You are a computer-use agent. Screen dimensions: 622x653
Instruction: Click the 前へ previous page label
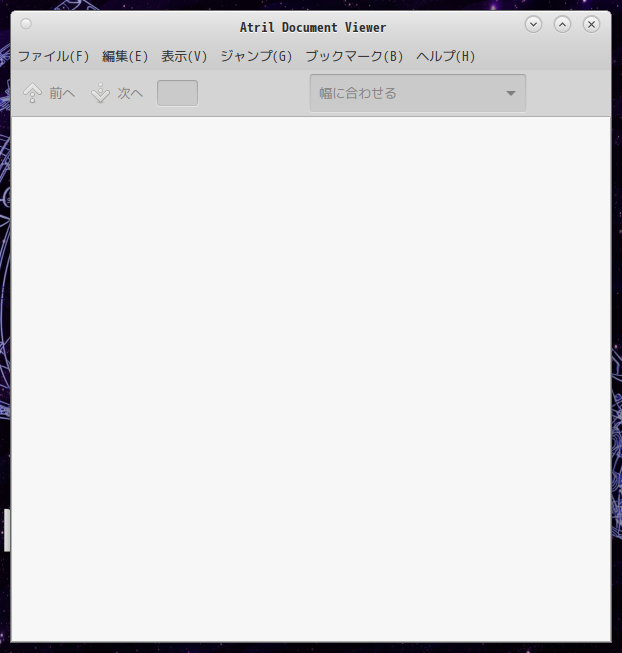62,93
